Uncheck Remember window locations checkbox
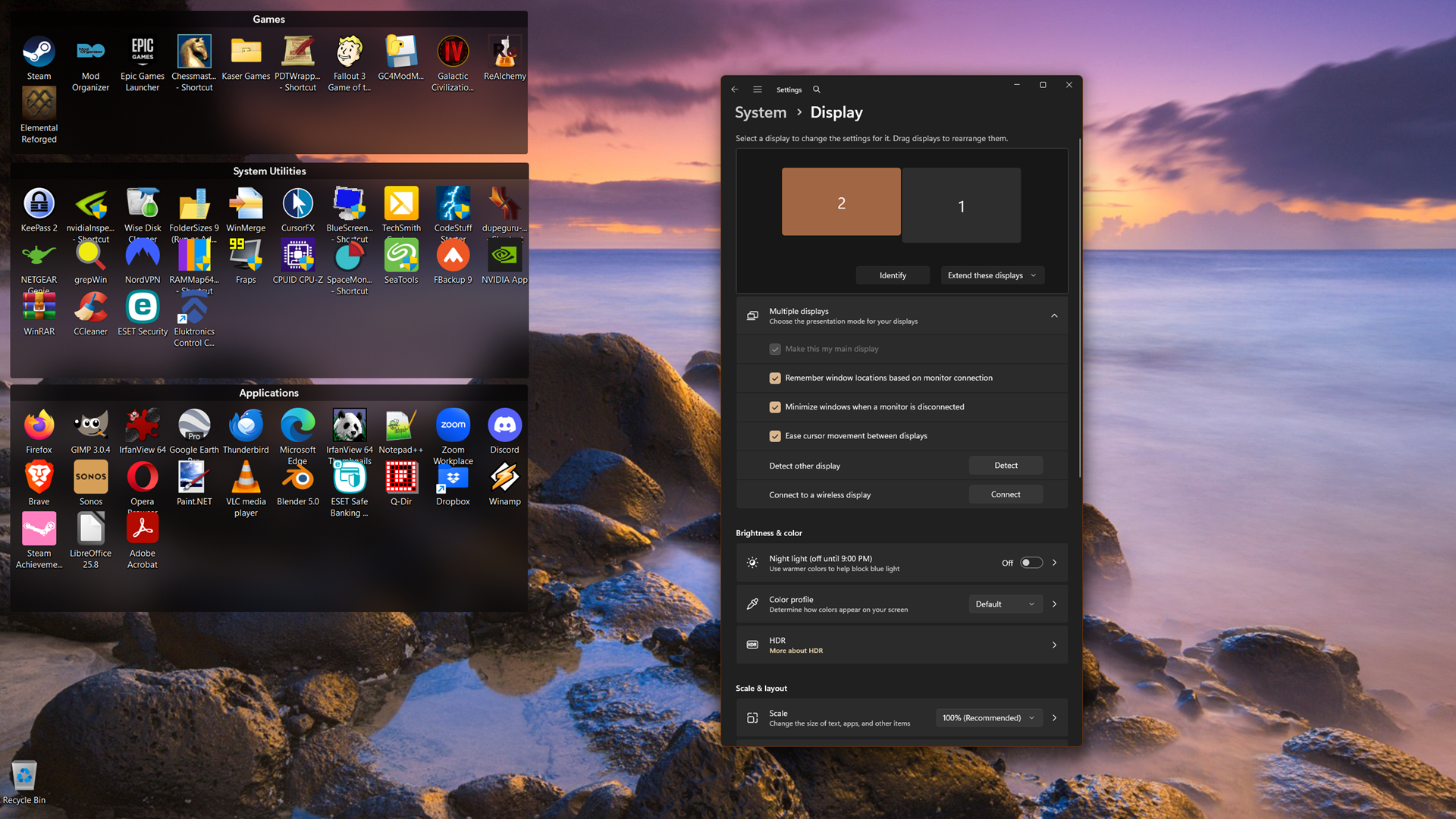The width and height of the screenshot is (1456, 819). tap(775, 378)
